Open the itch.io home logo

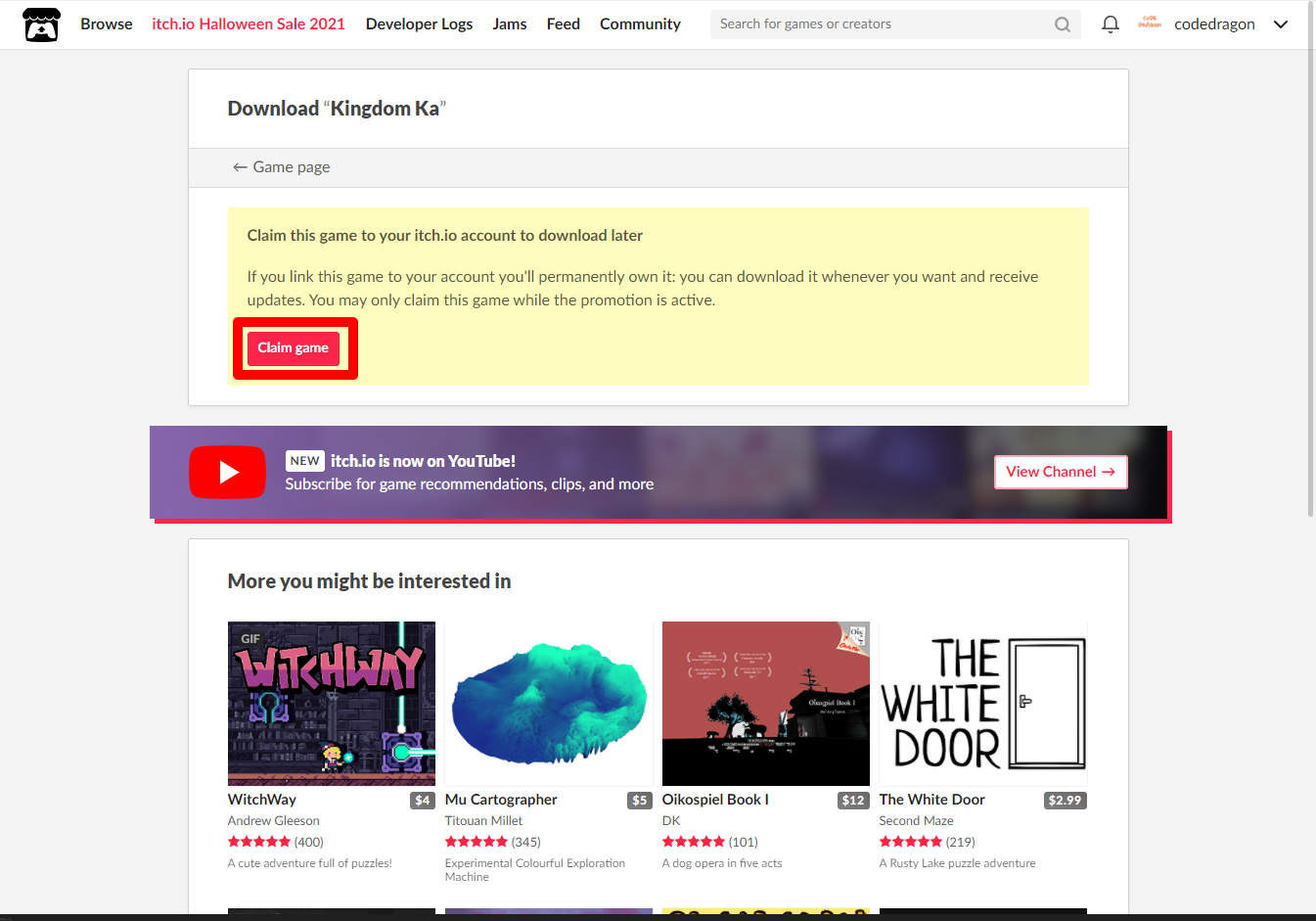click(41, 24)
